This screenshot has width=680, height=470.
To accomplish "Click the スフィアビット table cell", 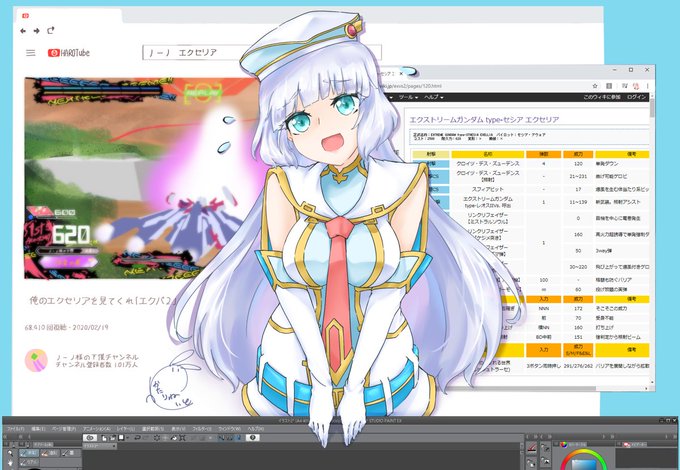I will [488, 189].
